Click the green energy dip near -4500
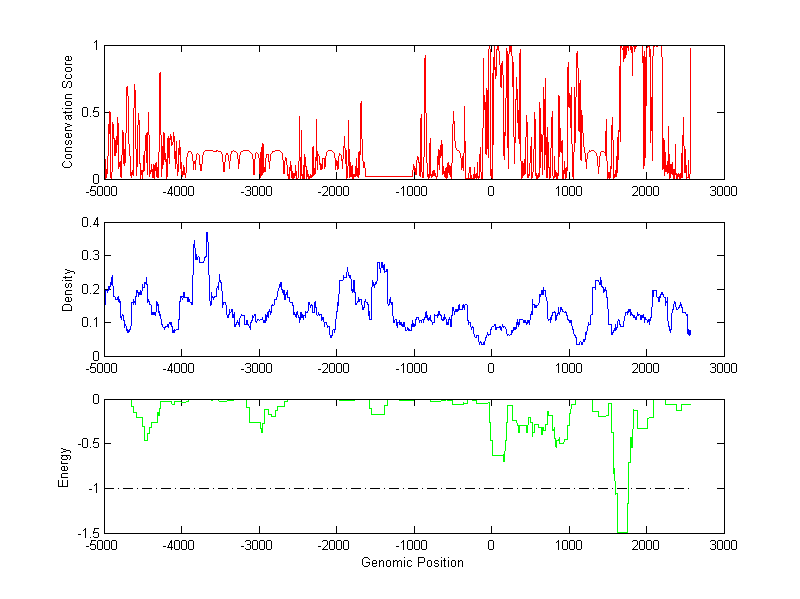This screenshot has height=599, width=800. pyautogui.click(x=145, y=439)
